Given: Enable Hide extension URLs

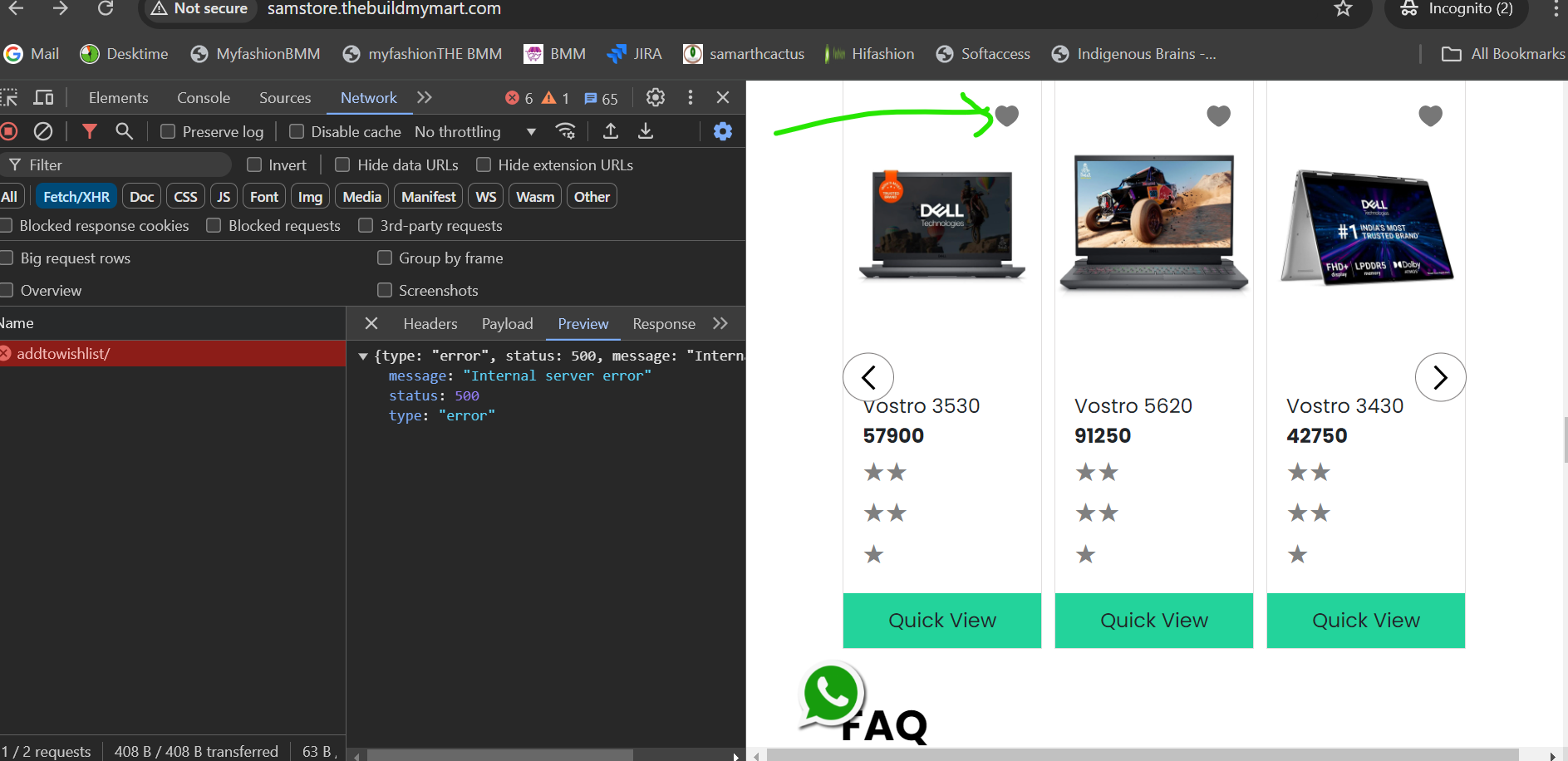Looking at the screenshot, I should 484,164.
